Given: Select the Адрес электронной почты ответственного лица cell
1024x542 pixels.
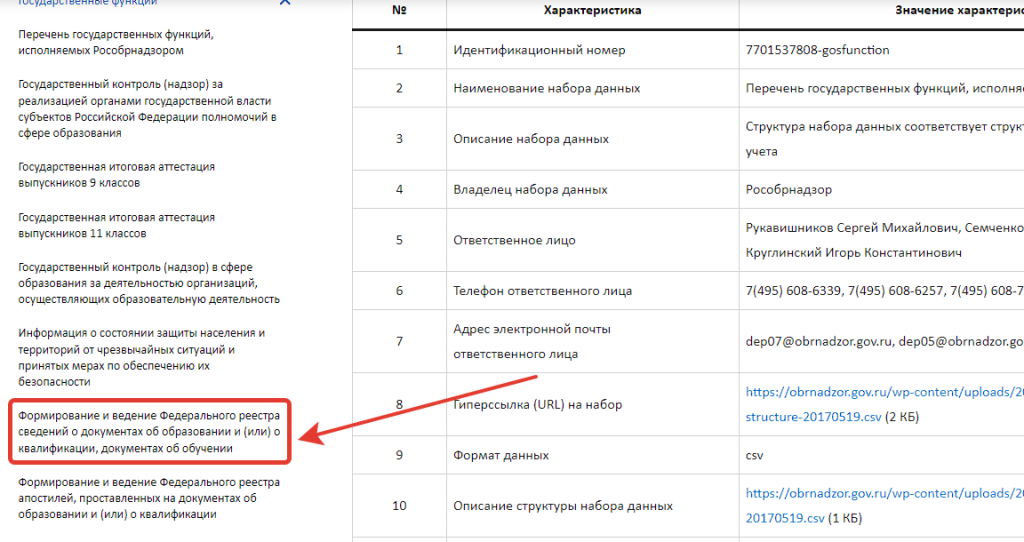Looking at the screenshot, I should pyautogui.click(x=592, y=342).
